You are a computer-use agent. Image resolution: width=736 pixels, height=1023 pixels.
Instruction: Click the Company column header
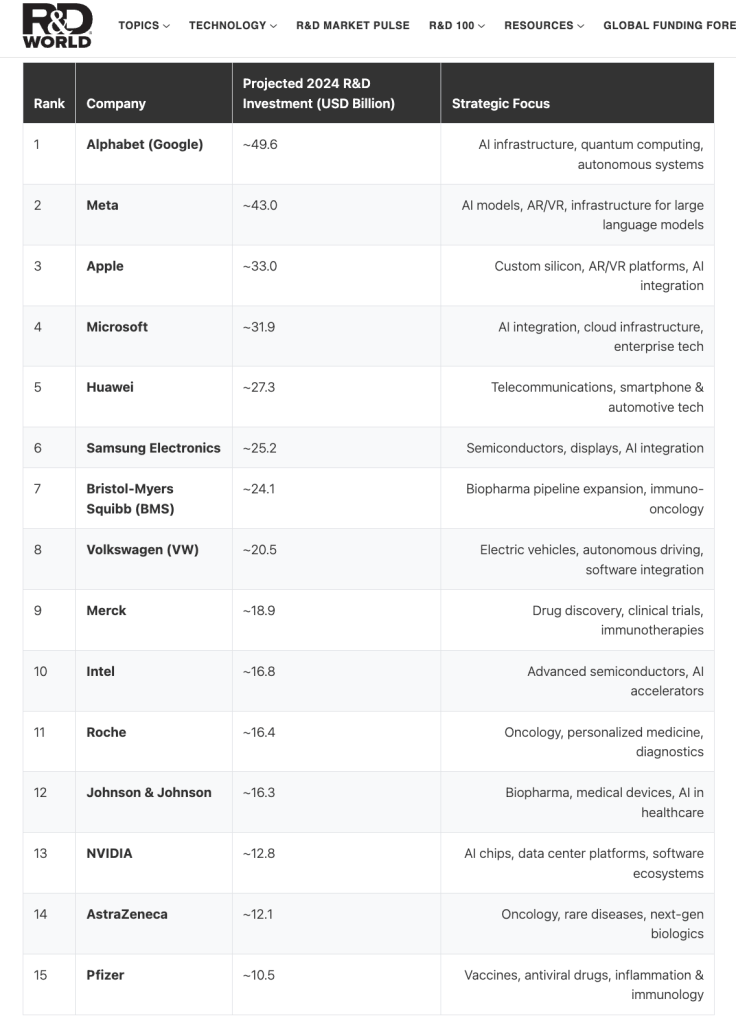[116, 103]
